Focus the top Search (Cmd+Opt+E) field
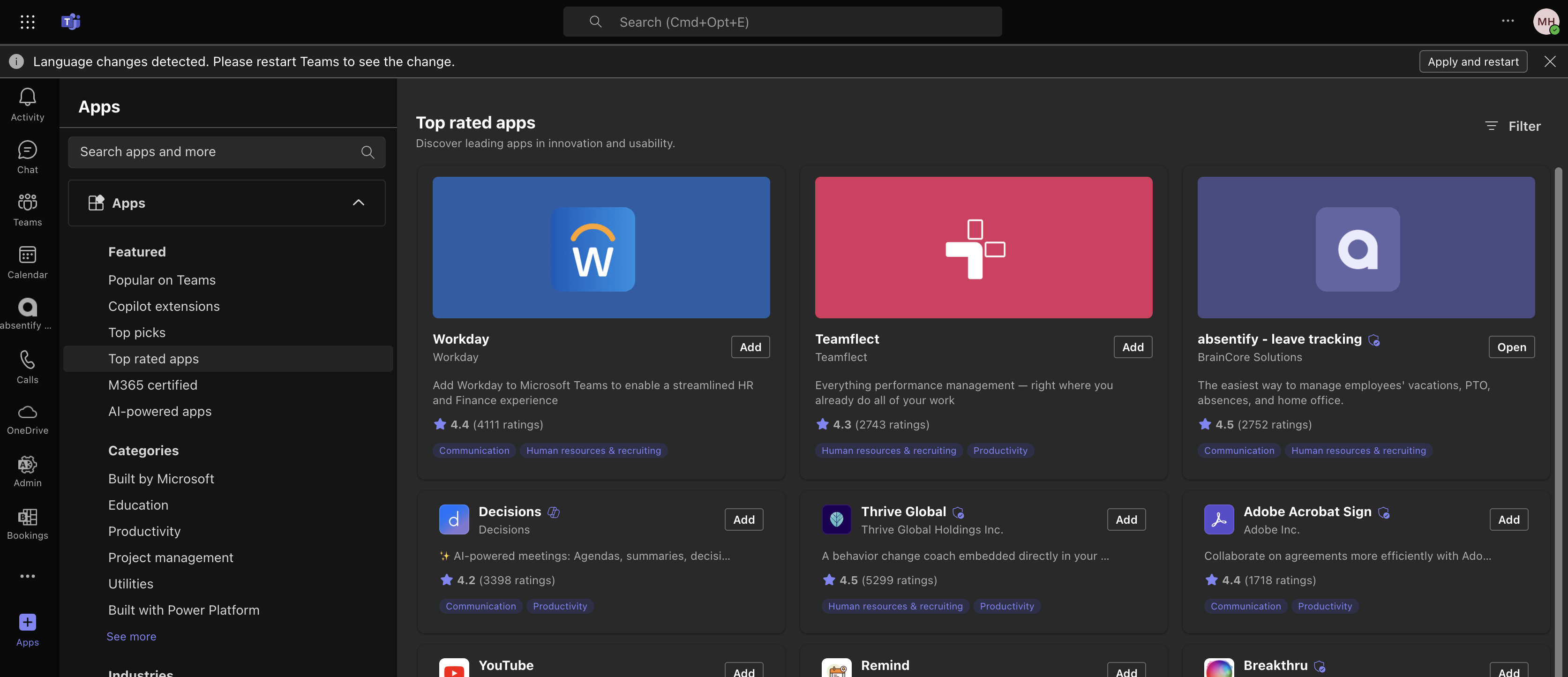The image size is (1568, 677). (x=782, y=22)
